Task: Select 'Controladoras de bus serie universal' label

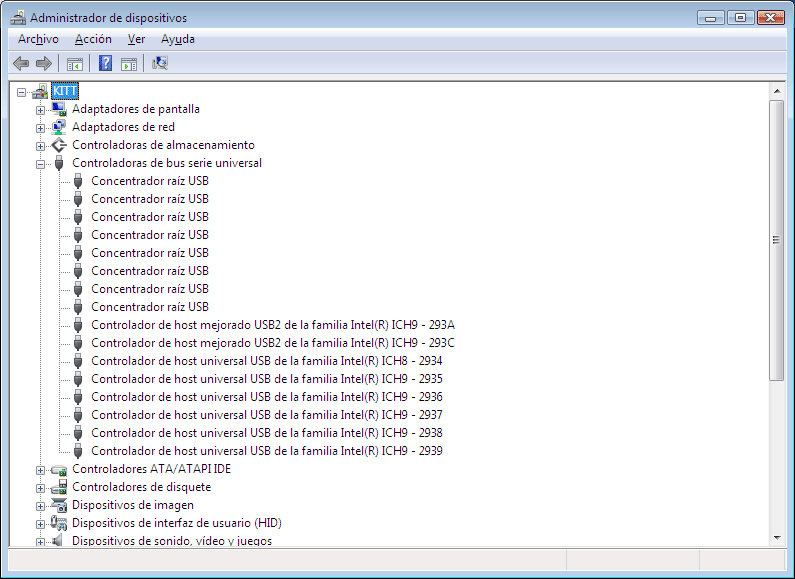Action: (x=167, y=163)
